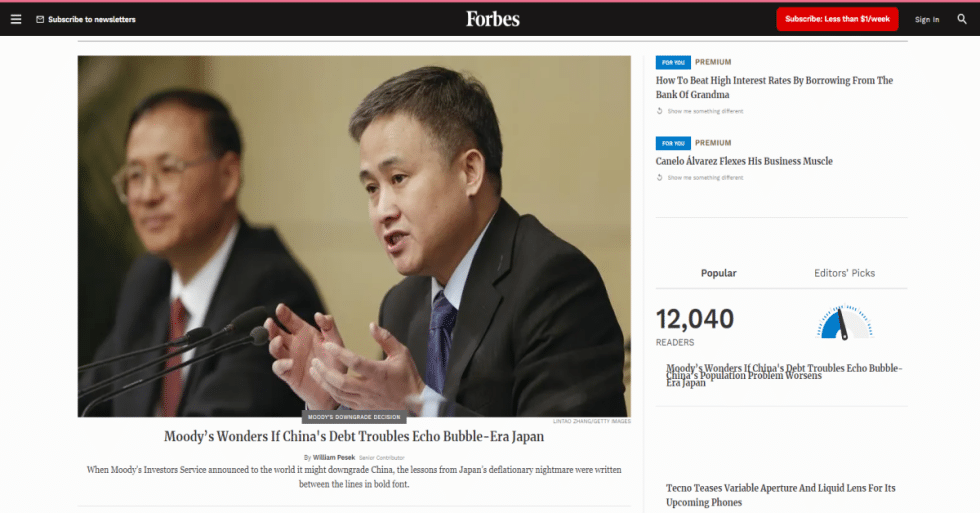This screenshot has height=513, width=980.
Task: Click the Sign In link
Action: (x=927, y=19)
